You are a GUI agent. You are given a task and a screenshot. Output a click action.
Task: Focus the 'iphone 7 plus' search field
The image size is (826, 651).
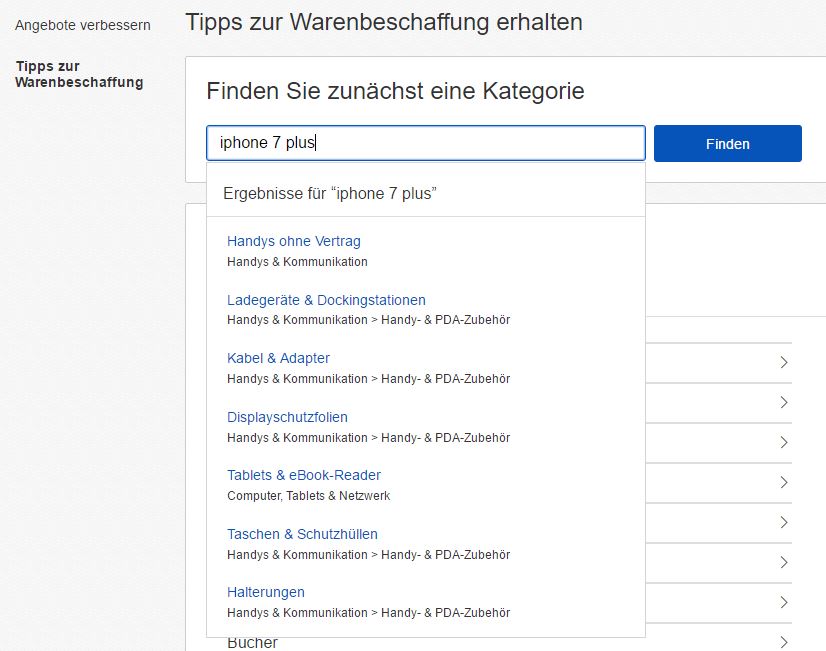[426, 143]
